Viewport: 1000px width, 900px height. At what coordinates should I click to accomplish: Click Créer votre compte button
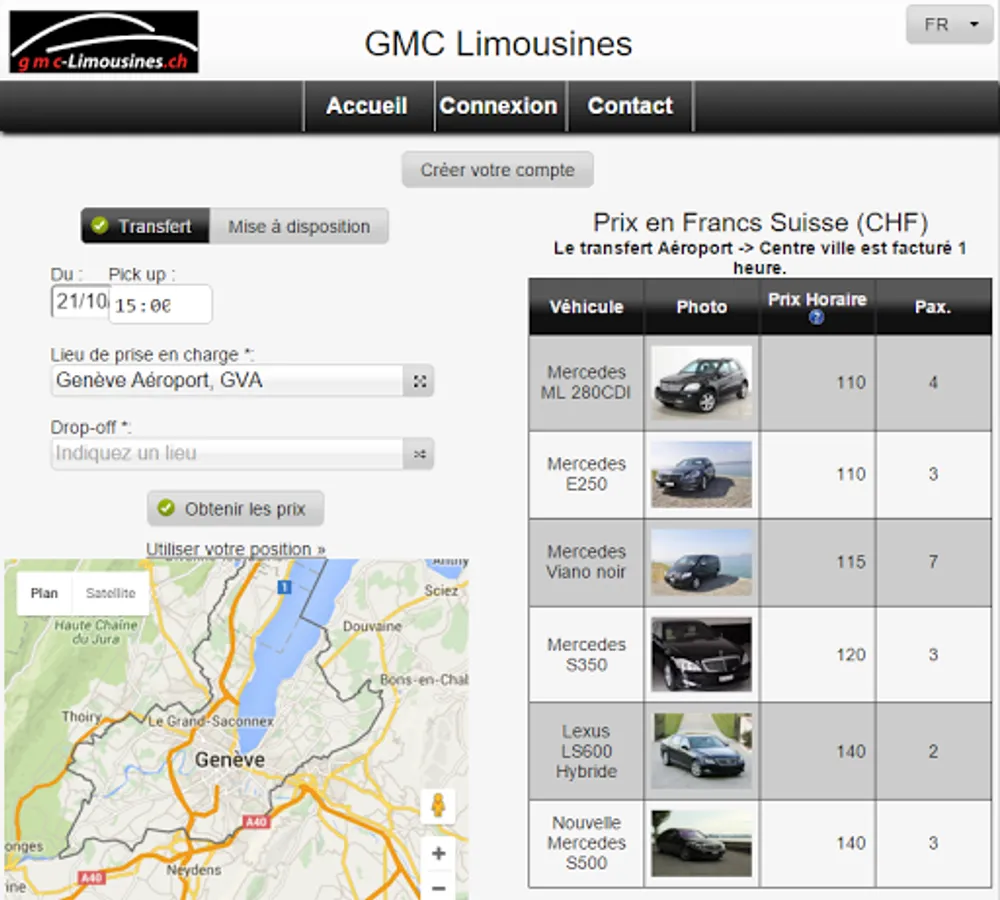coord(497,170)
